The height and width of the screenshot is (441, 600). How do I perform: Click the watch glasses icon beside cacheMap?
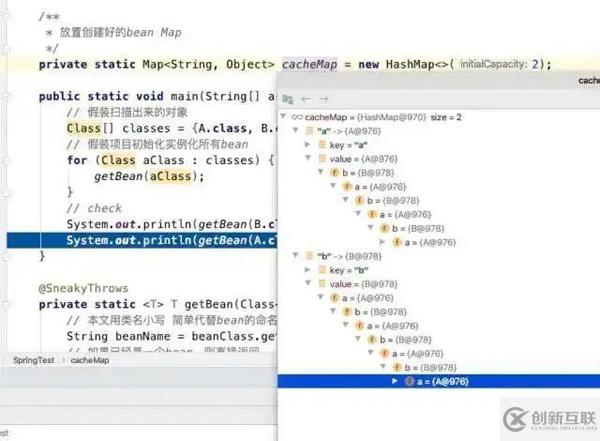coord(297,117)
